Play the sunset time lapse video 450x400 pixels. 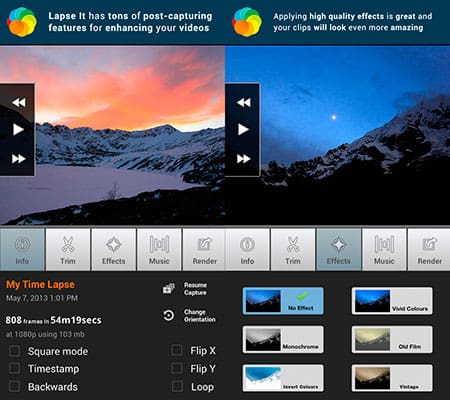(18, 129)
